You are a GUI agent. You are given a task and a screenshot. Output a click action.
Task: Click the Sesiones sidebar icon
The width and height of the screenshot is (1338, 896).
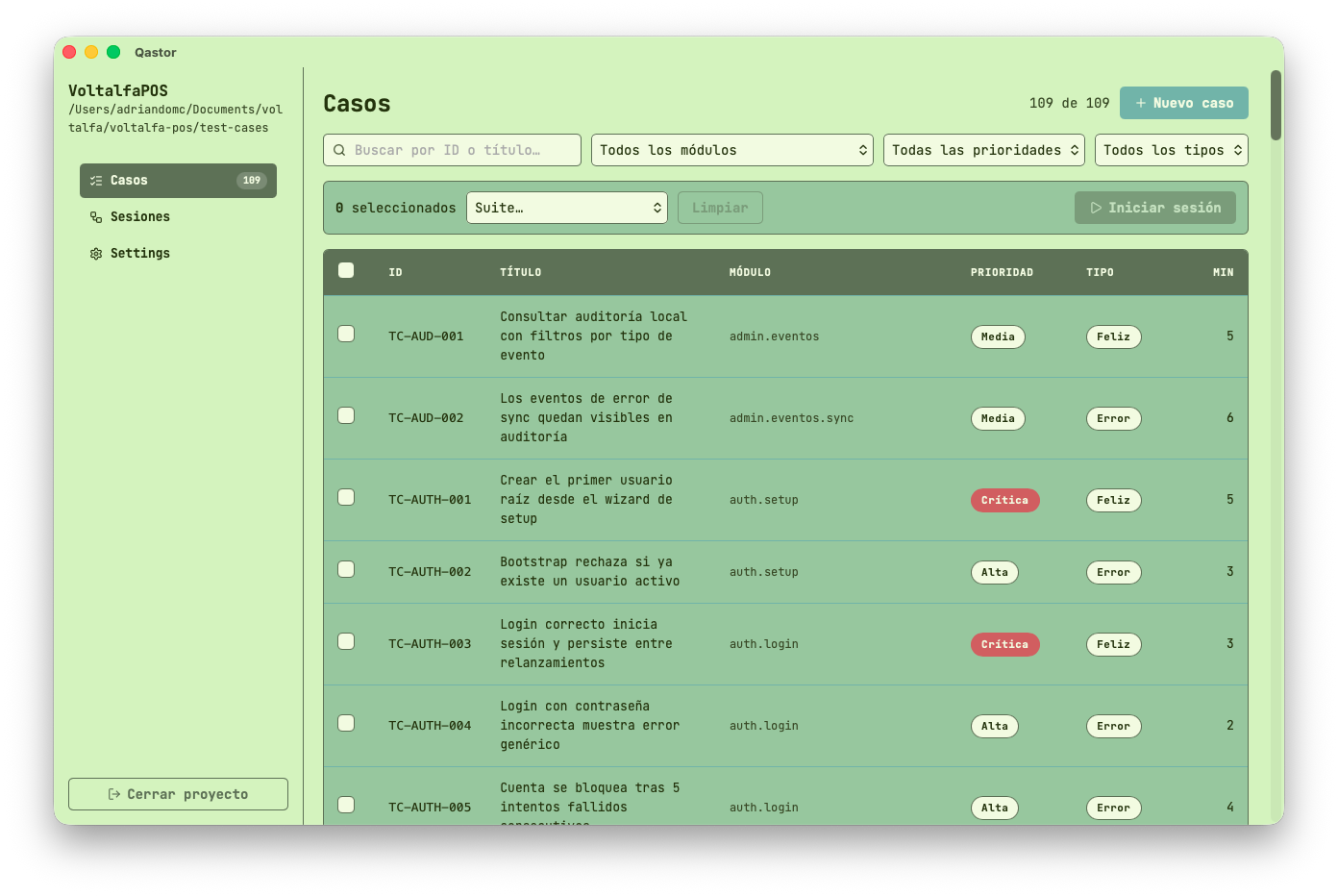point(96,217)
